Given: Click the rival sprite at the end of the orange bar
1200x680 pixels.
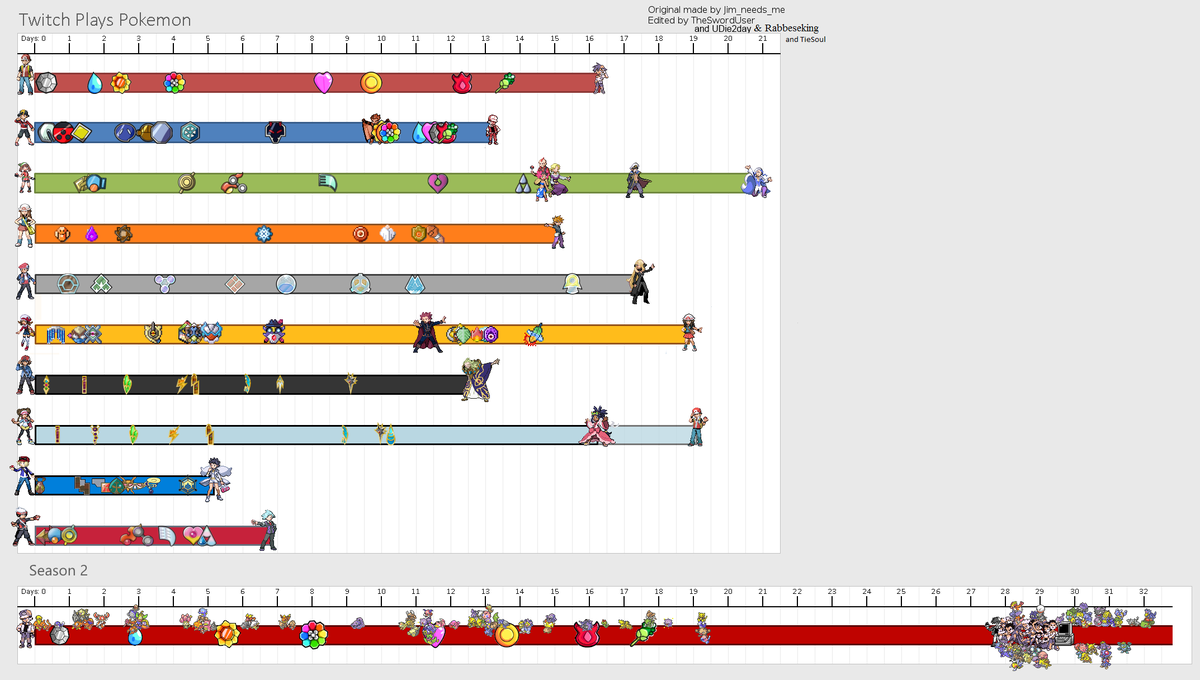Looking at the screenshot, I should 557,231.
